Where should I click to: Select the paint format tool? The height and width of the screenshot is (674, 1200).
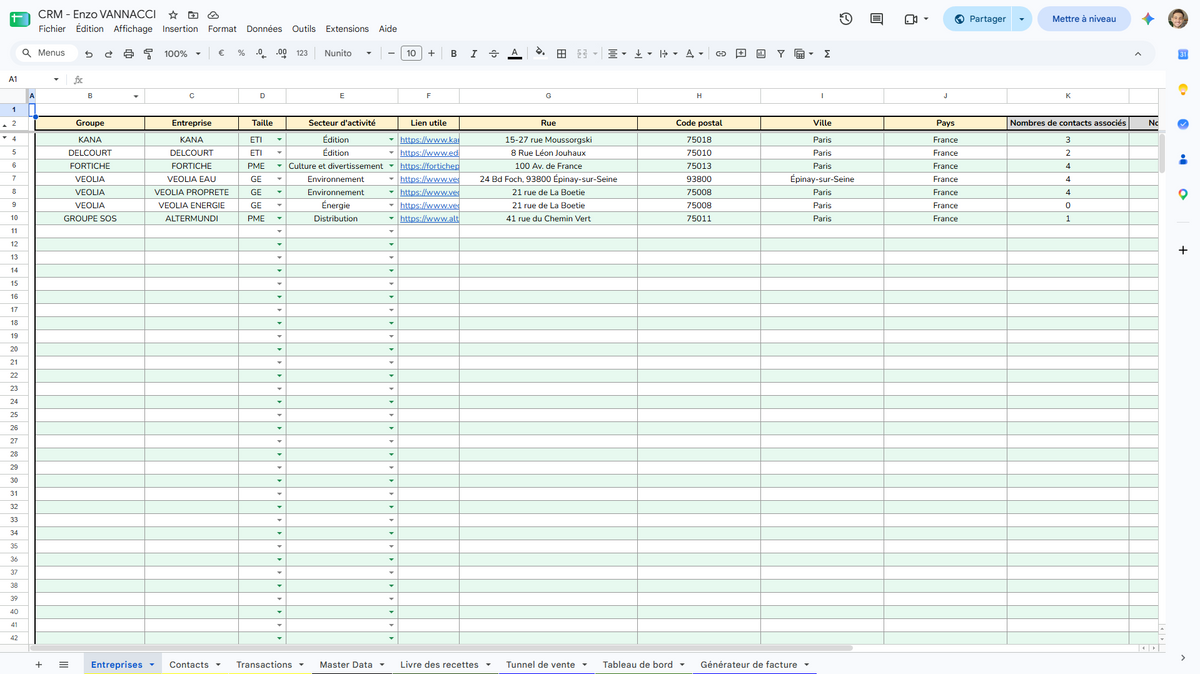pos(148,54)
